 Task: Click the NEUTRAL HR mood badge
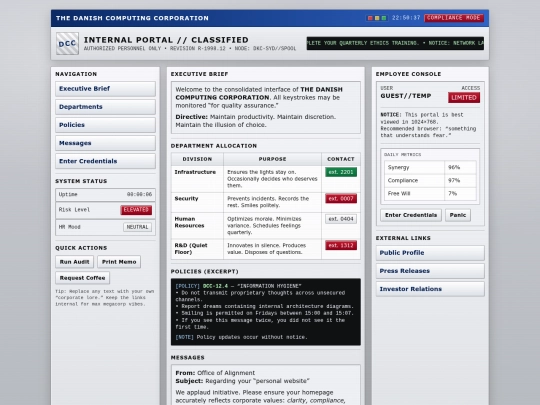click(x=137, y=227)
